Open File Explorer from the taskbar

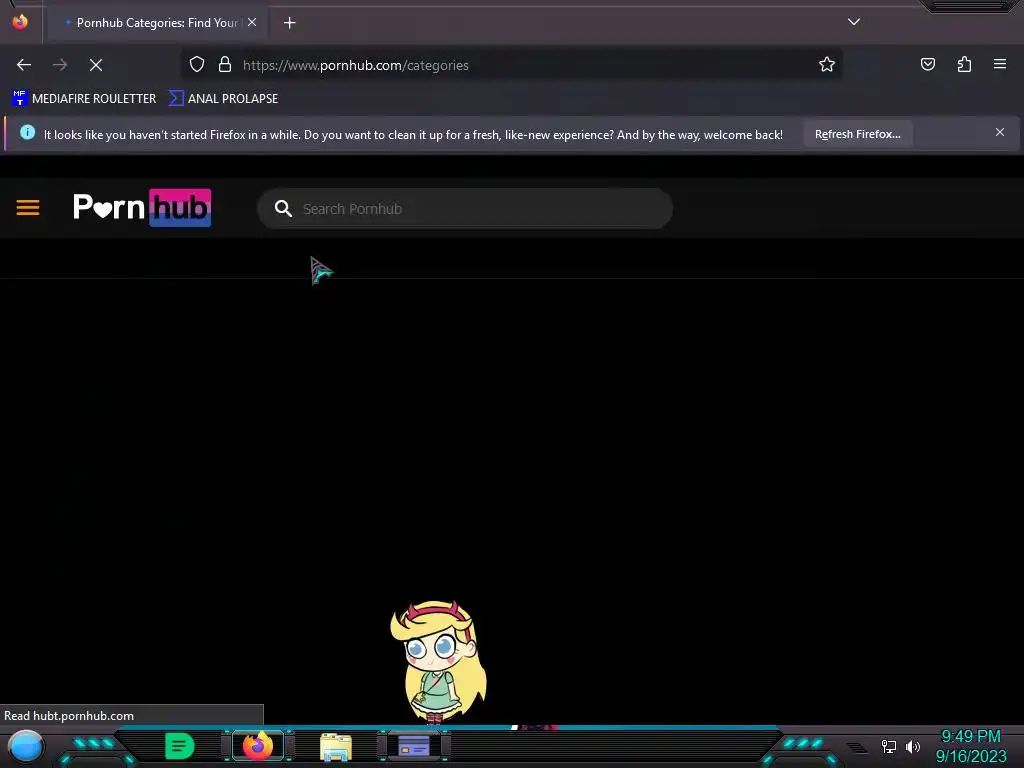click(336, 747)
